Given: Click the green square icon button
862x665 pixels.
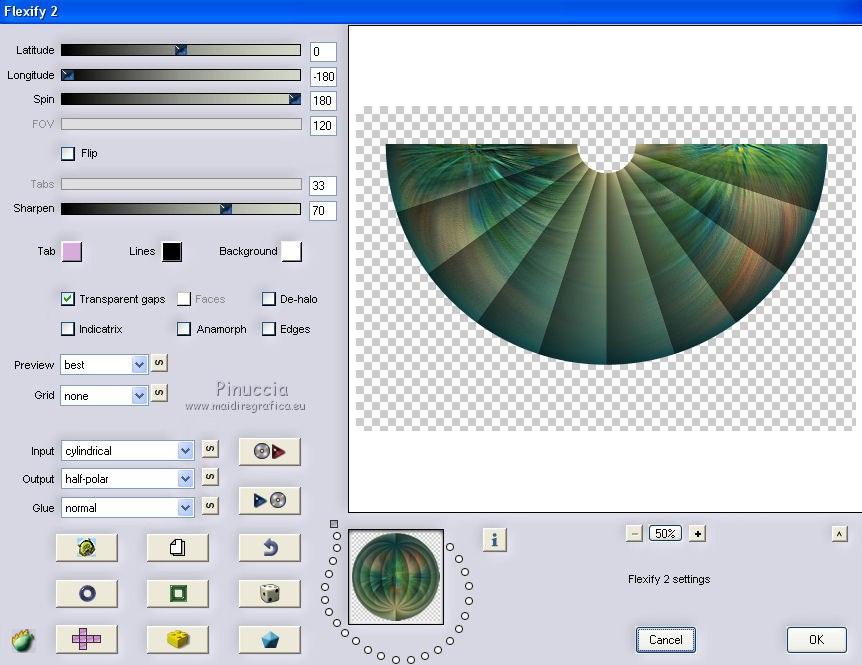Looking at the screenshot, I should tap(178, 594).
